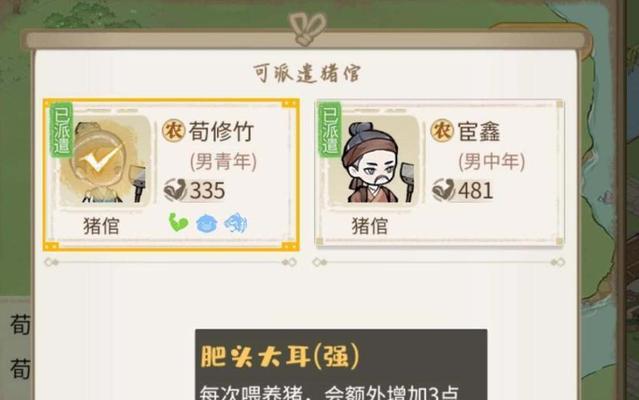
Task: Toggle the green 已派遣 tag on 宦鑫's card
Action: click(330, 130)
